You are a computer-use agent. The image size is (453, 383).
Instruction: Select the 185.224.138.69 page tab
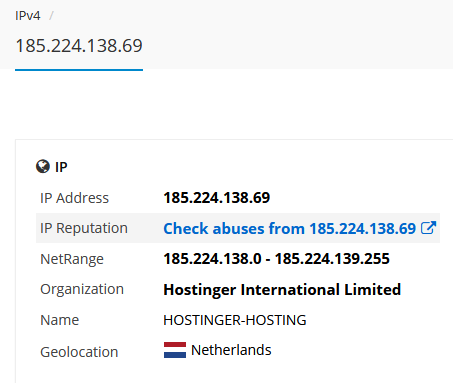(x=79, y=46)
